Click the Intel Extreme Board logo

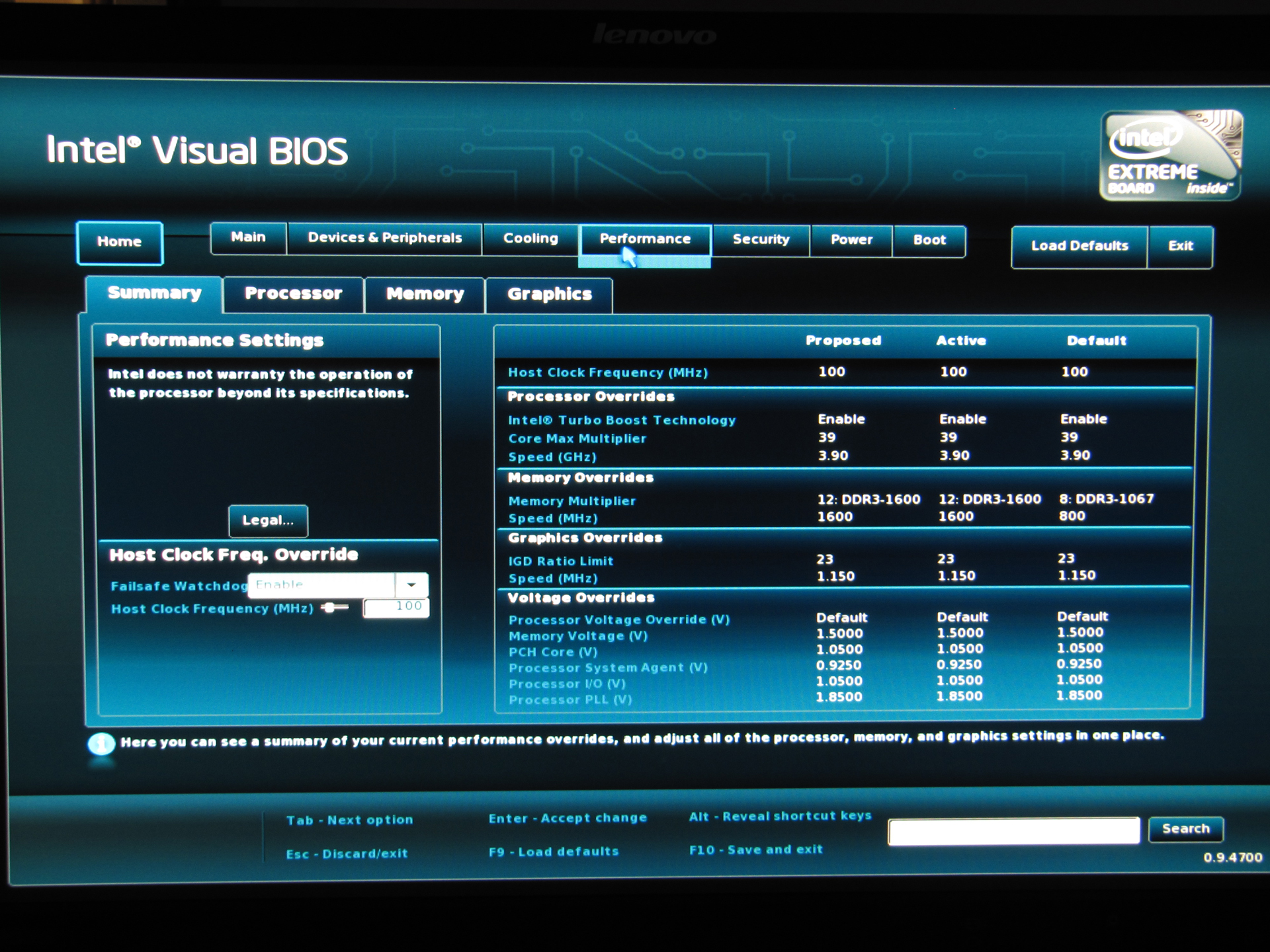1170,155
